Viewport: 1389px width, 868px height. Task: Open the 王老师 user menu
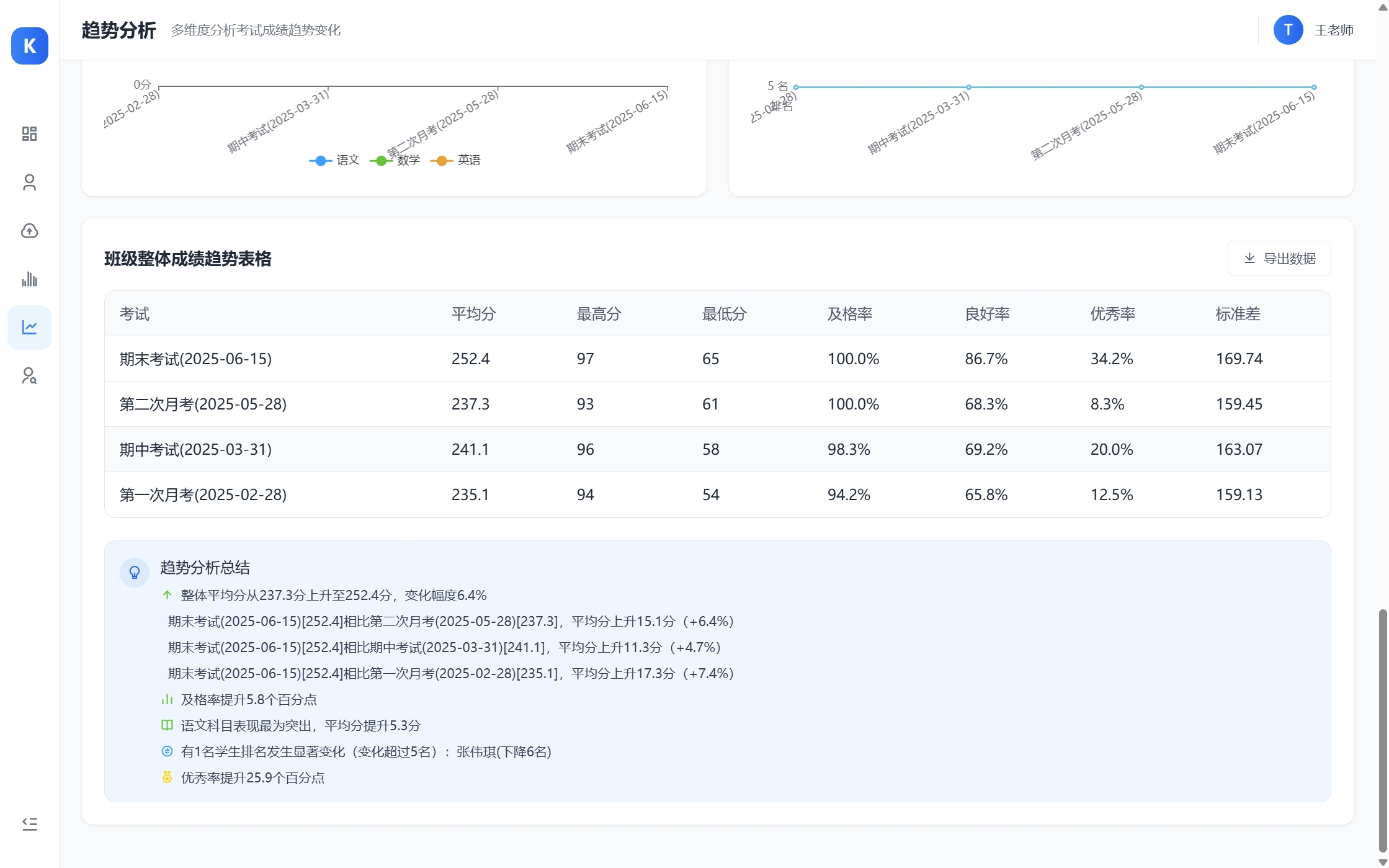coord(1334,30)
